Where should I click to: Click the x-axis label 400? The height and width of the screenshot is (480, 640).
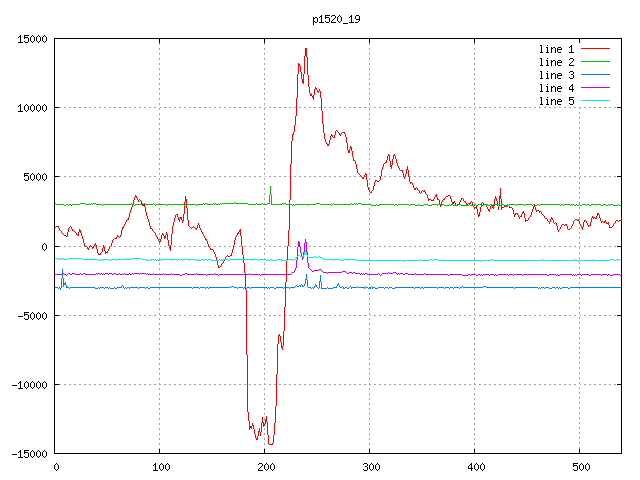coord(476,467)
